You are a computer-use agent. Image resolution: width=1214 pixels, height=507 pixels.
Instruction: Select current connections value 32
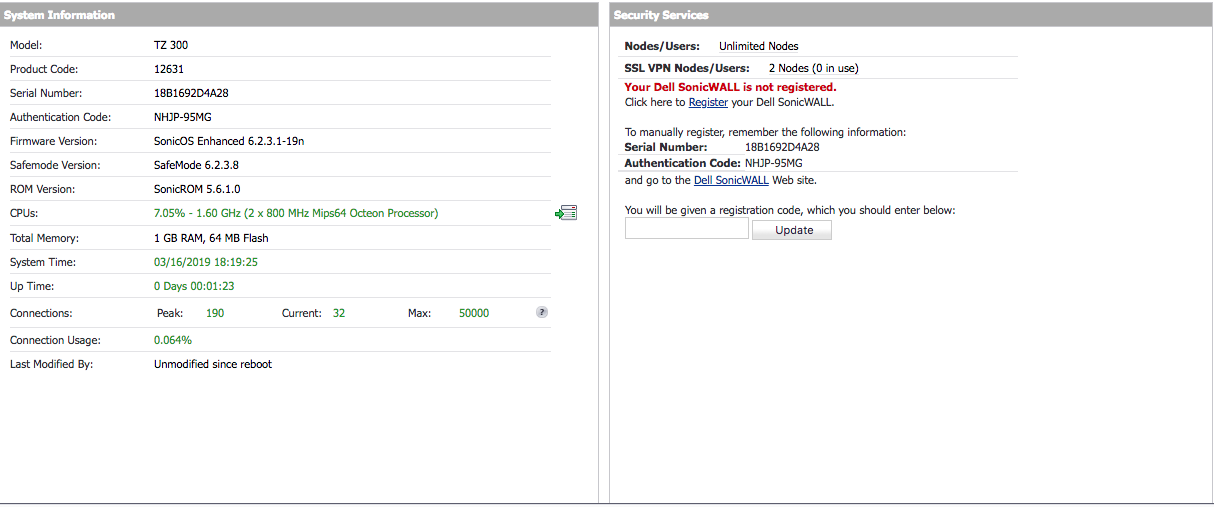[x=339, y=313]
